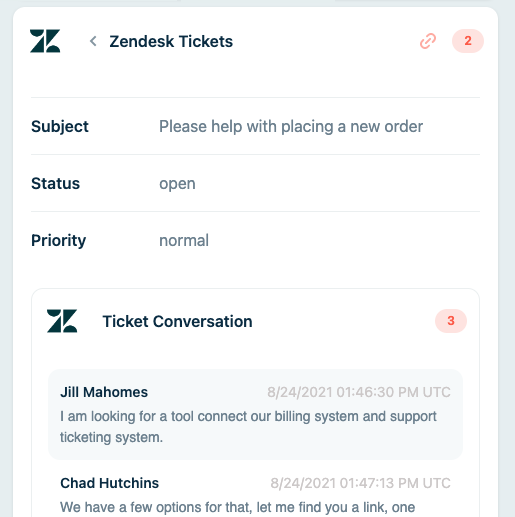Open the ticket link icon
The width and height of the screenshot is (515, 517).
click(x=428, y=41)
